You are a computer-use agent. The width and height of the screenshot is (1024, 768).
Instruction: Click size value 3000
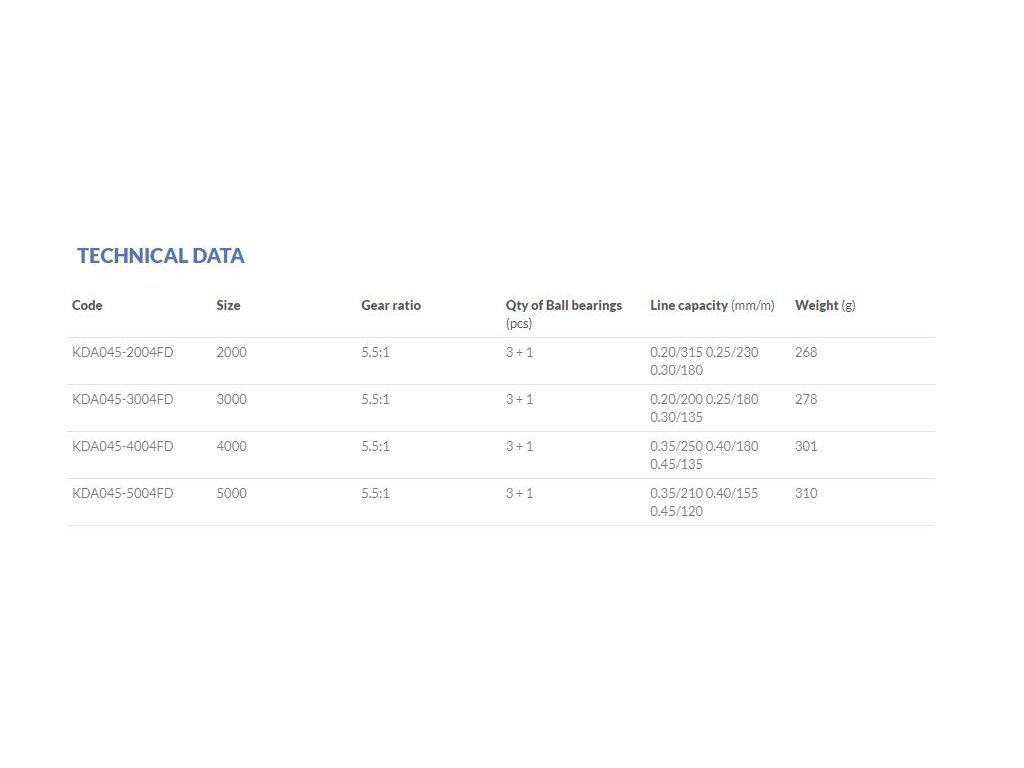(231, 399)
